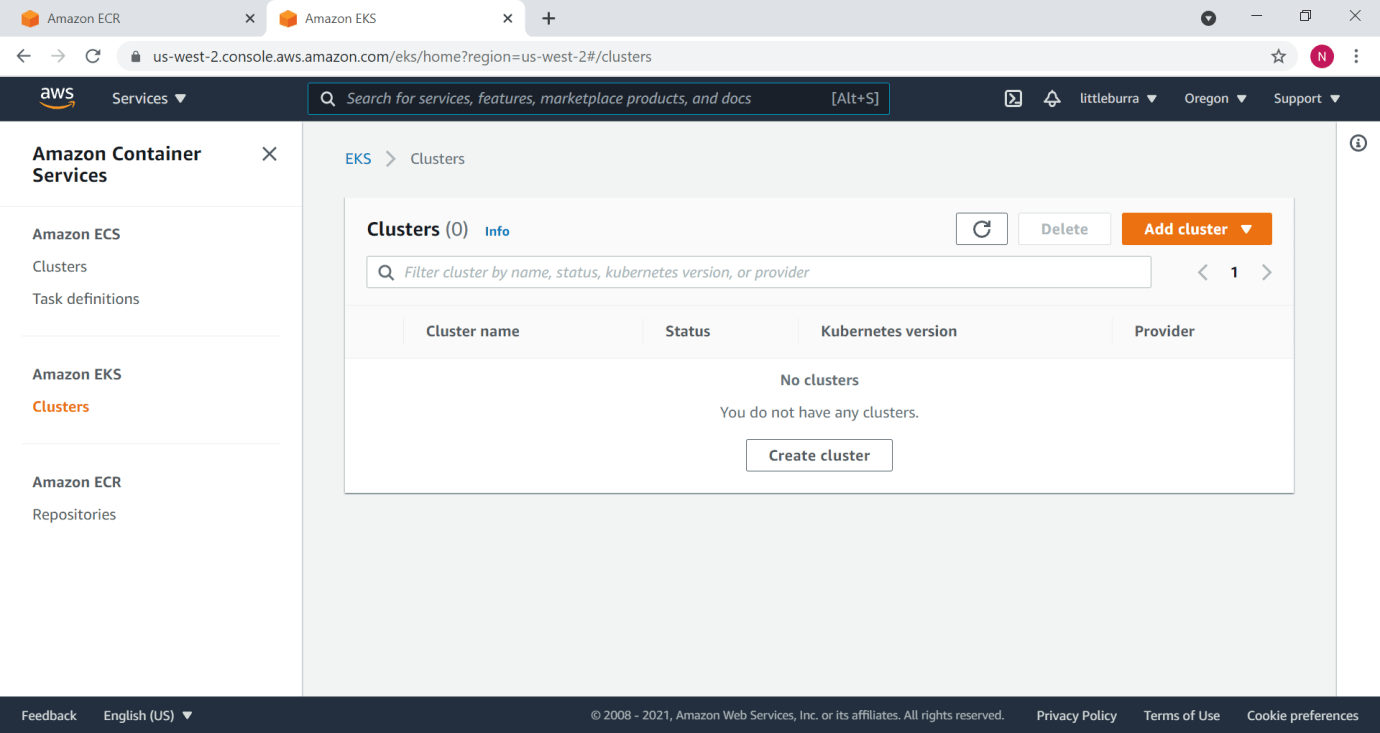This screenshot has height=733, width=1380.
Task: Focus the filter cluster search field
Action: (x=759, y=272)
